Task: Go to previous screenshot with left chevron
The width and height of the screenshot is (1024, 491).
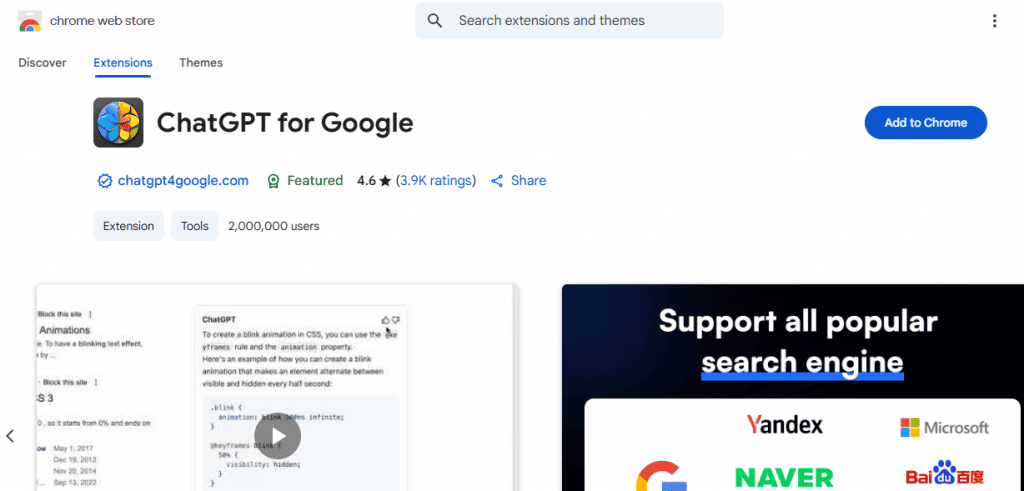Action: point(10,436)
